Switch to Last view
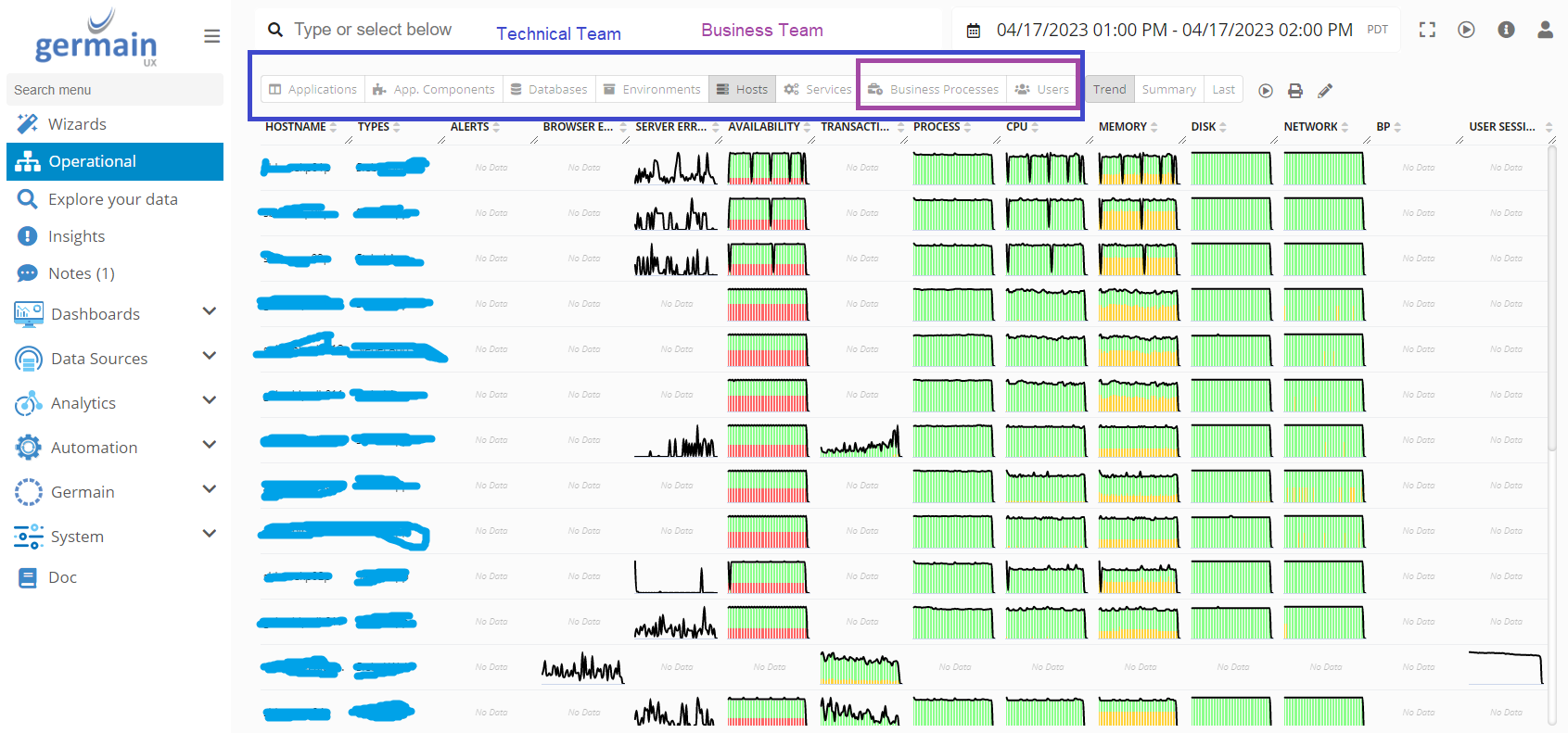Image resolution: width=1568 pixels, height=733 pixels. [1223, 90]
